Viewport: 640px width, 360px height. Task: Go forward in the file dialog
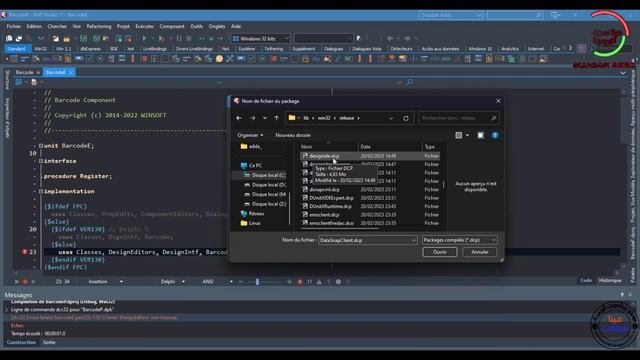253,118
